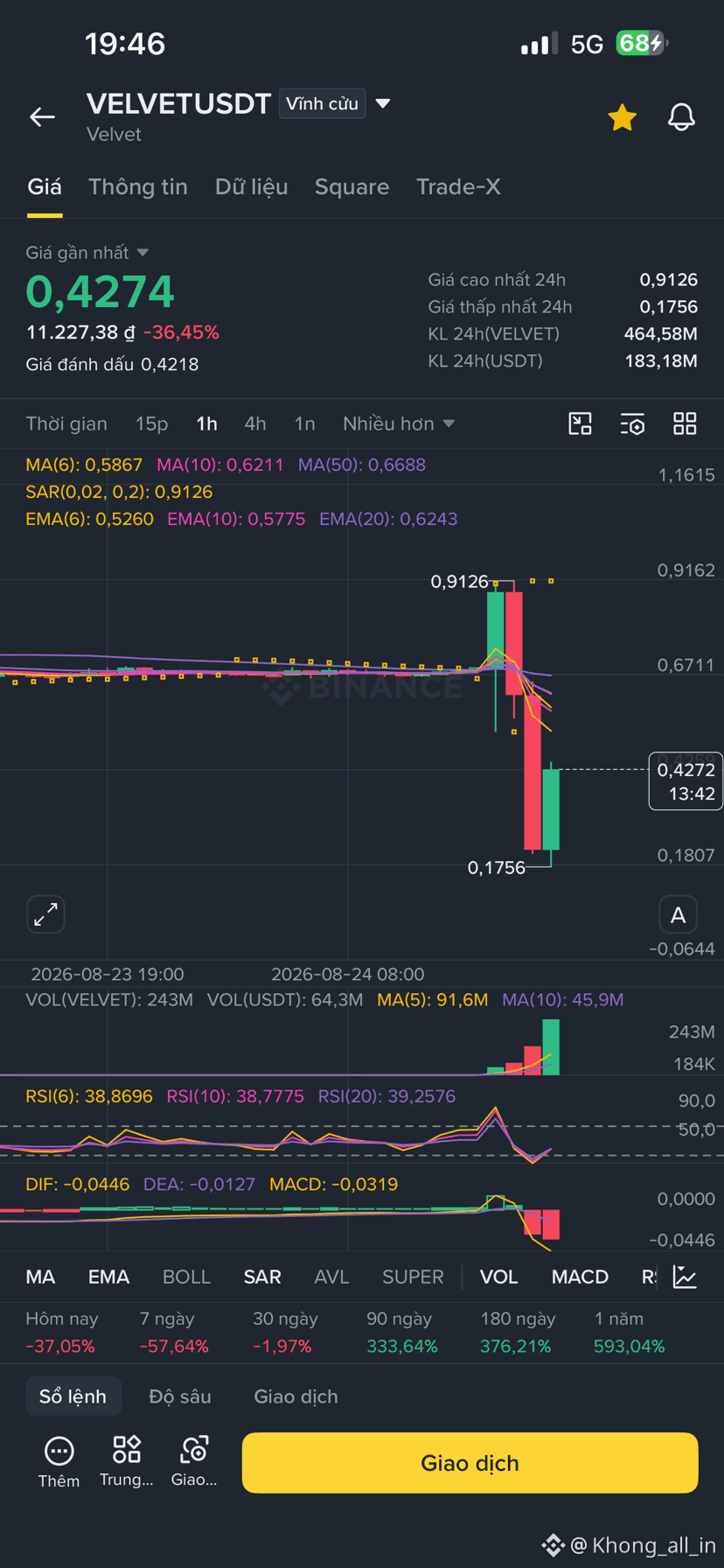Viewport: 724px width, 1568px height.
Task: Open chart drawing tools icon
Action: pyautogui.click(x=580, y=424)
